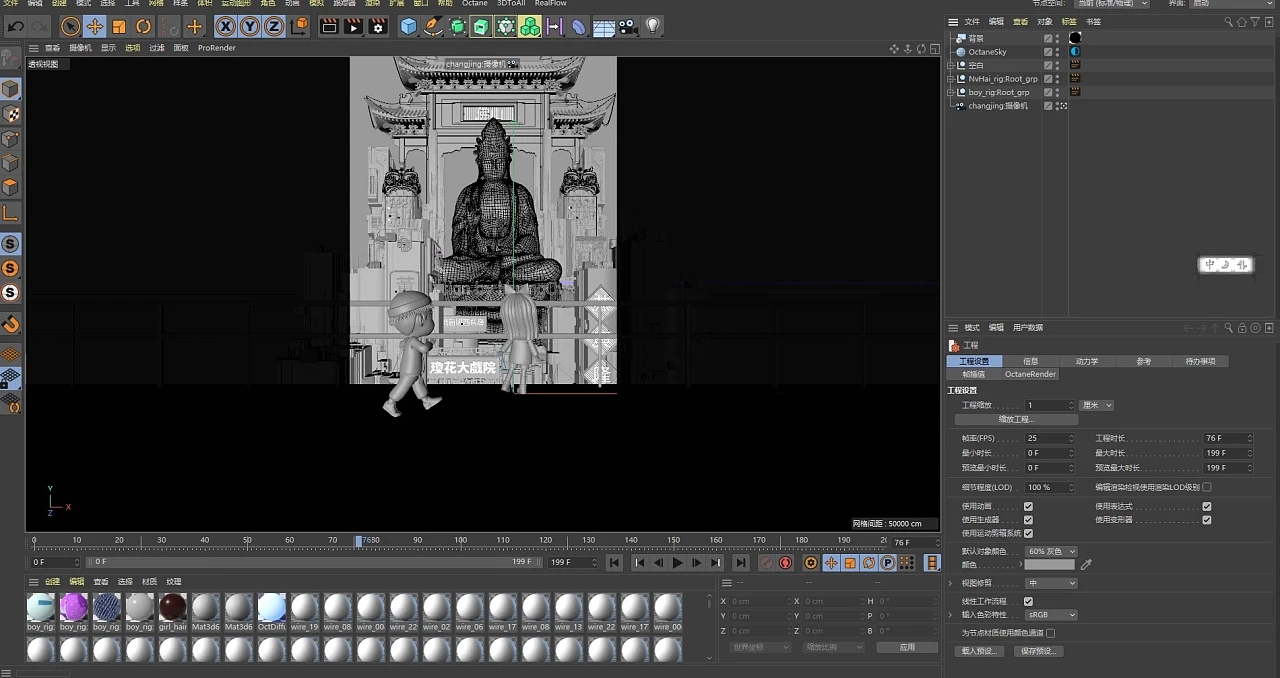Image resolution: width=1280 pixels, height=678 pixels.
Task: Click the 保存预设... button
Action: pyautogui.click(x=1039, y=651)
